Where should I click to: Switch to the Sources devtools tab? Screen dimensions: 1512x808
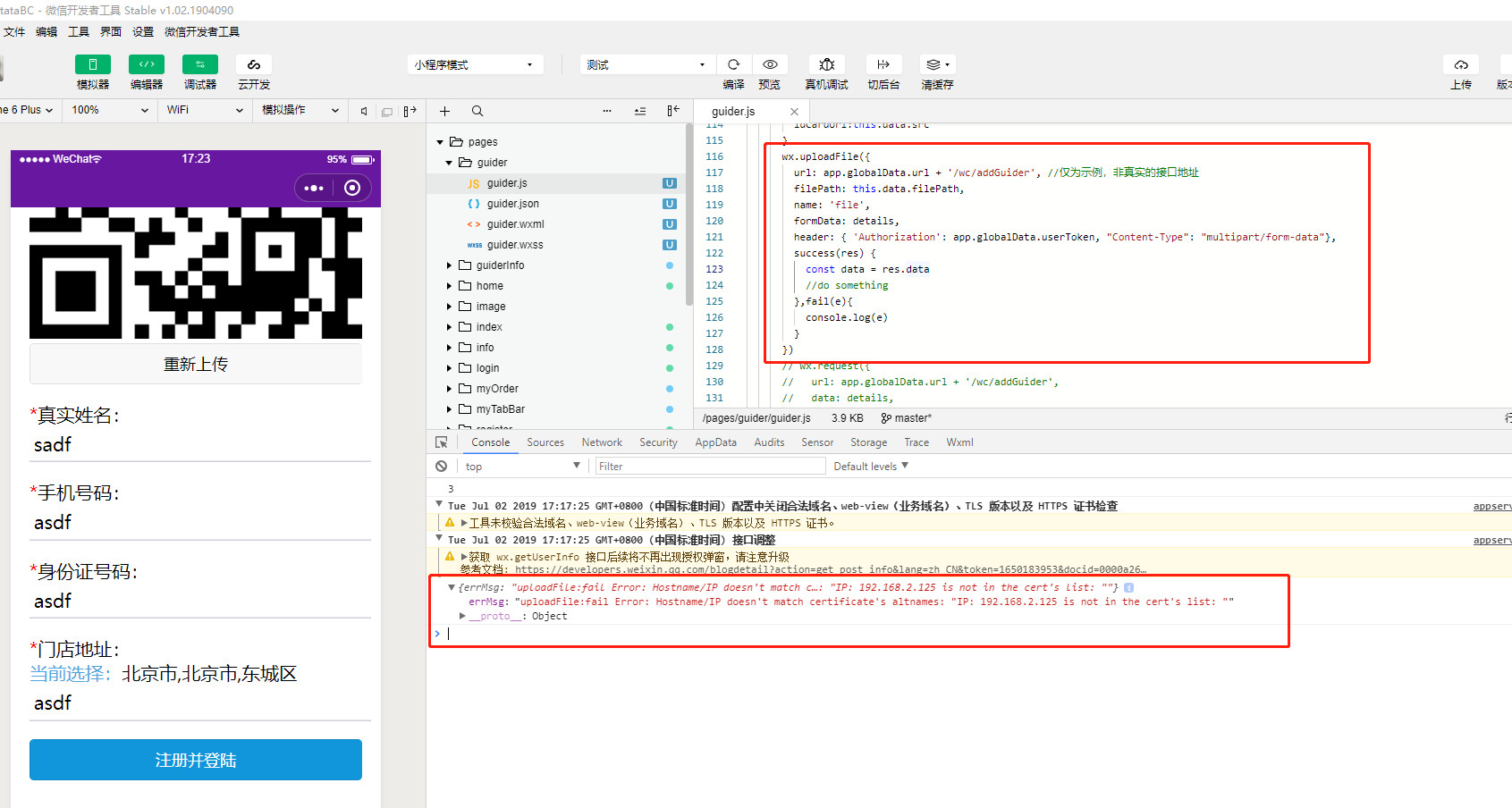click(x=545, y=442)
